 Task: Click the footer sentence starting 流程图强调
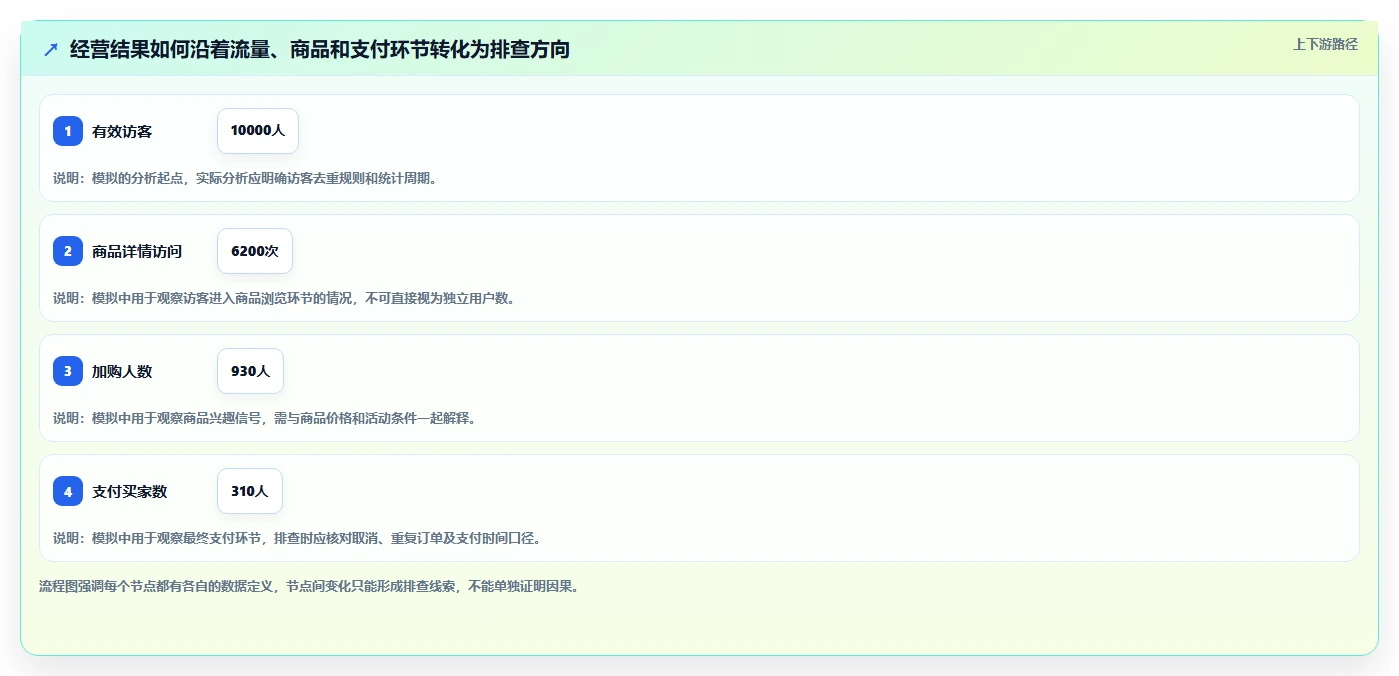(x=309, y=586)
